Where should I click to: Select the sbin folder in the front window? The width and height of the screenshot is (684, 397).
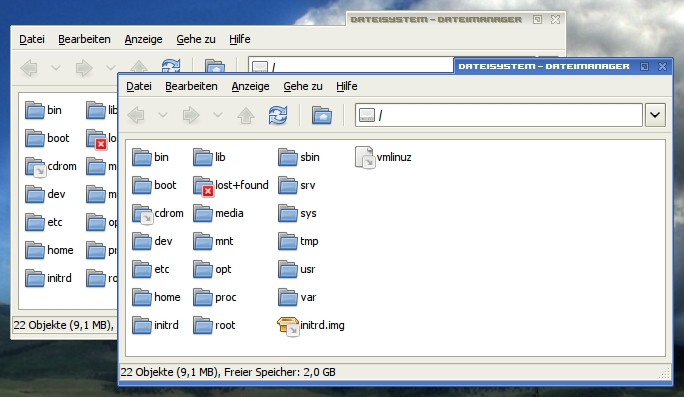coord(299,157)
